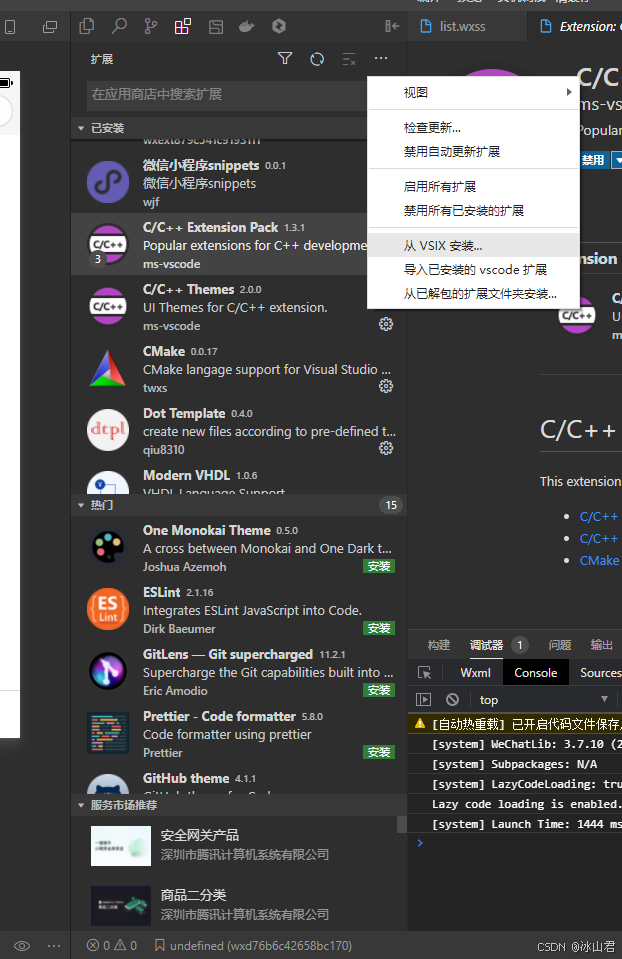The height and width of the screenshot is (959, 622).
Task: Click the phone device icon at top left
Action: 10,26
